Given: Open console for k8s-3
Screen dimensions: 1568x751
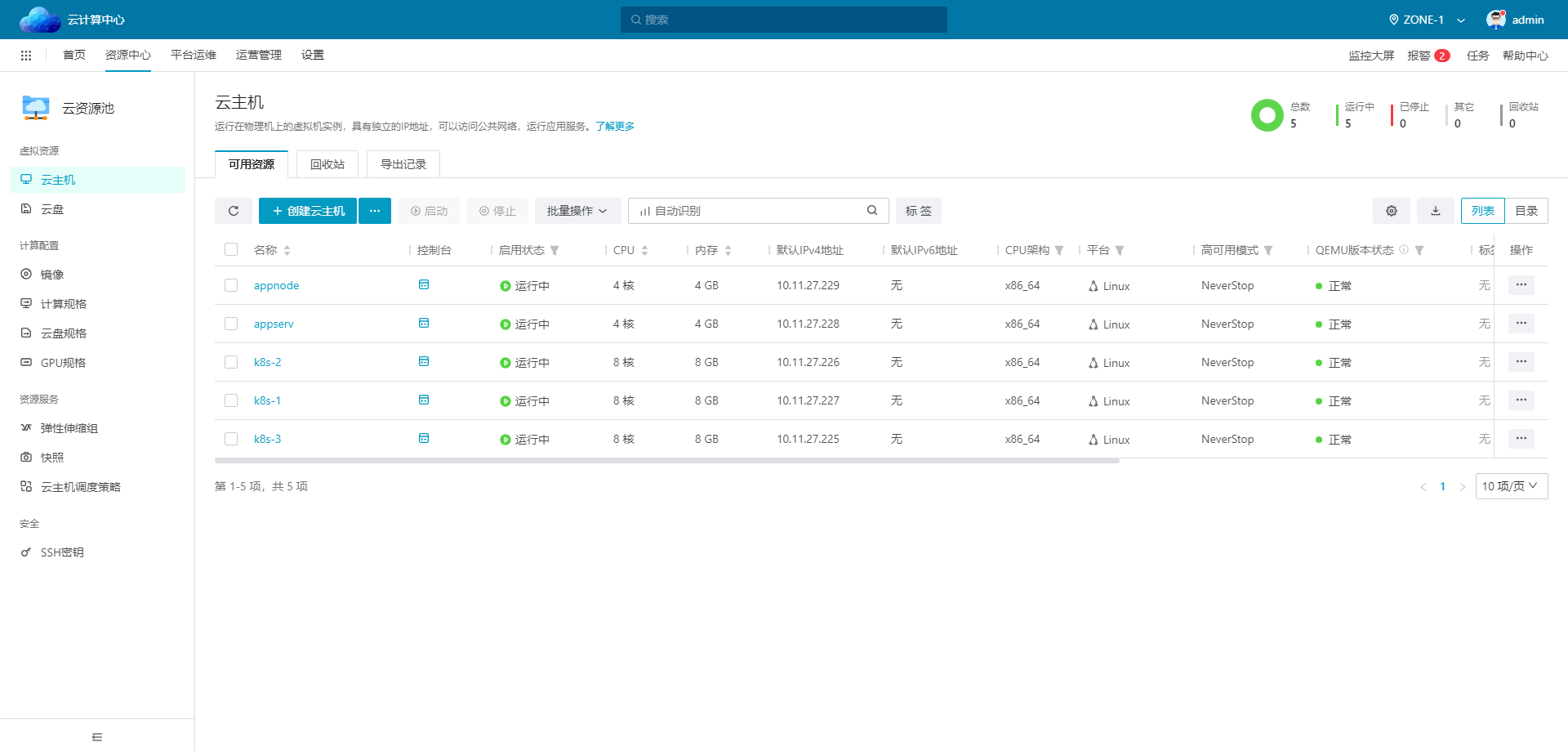Looking at the screenshot, I should pos(424,438).
